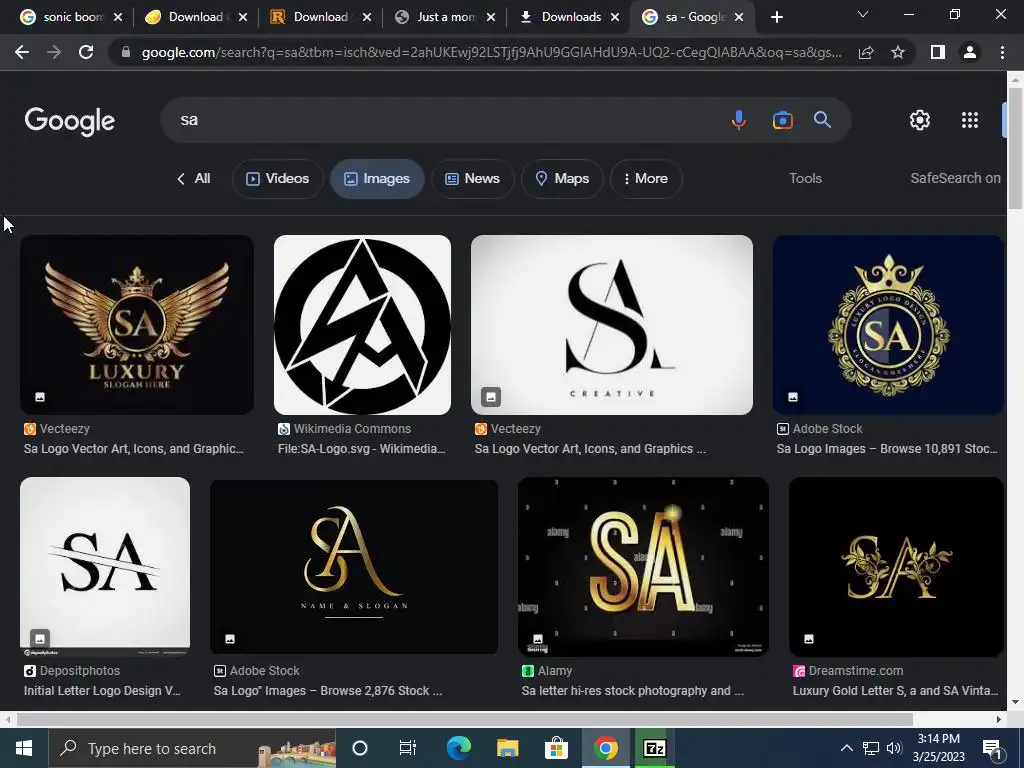Click the vertical page scrollbar
Viewport: 1024px width, 768px height.
(x=1015, y=147)
